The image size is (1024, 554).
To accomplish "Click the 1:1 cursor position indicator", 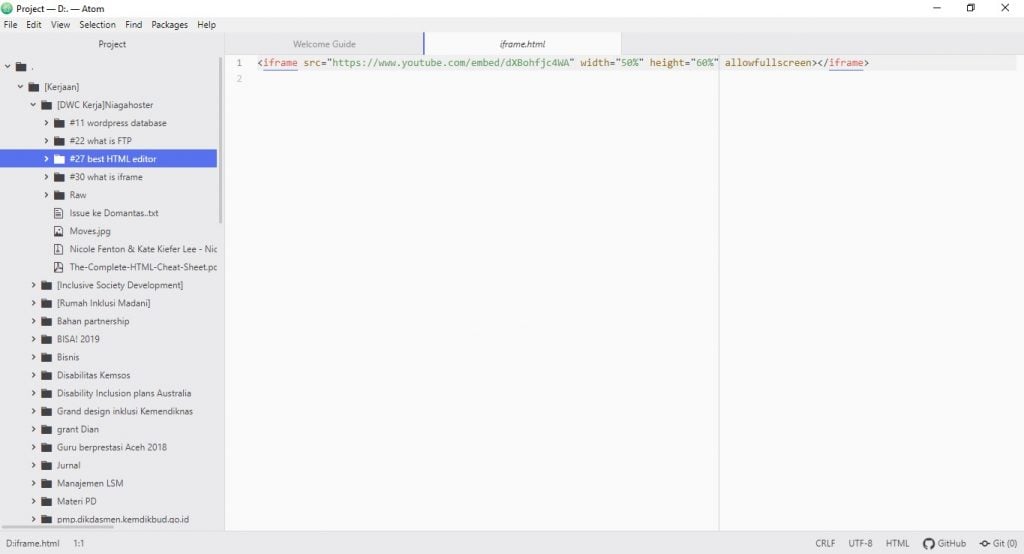I will point(78,544).
